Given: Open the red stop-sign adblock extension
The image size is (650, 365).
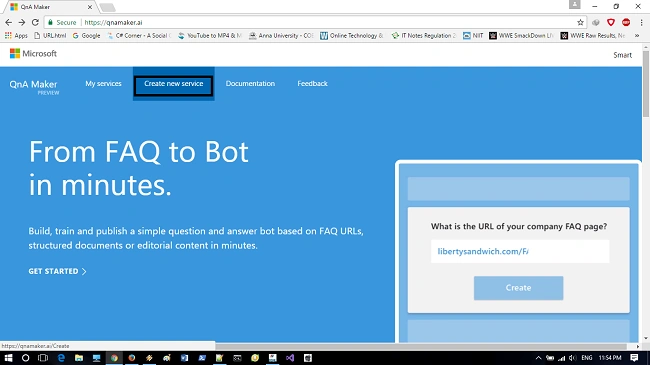Looking at the screenshot, I should point(626,22).
